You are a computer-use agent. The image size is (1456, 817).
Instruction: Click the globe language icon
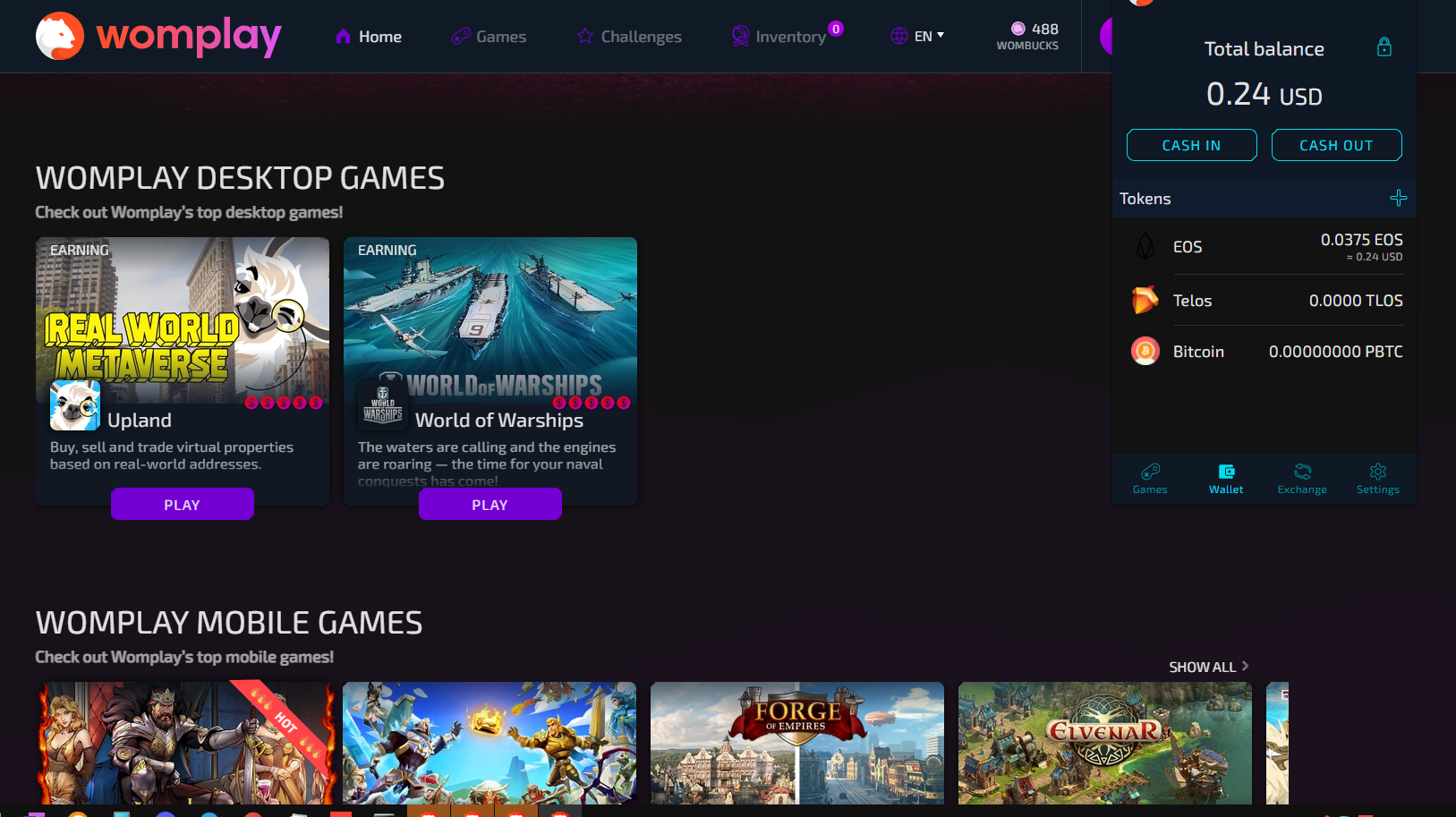coord(899,36)
